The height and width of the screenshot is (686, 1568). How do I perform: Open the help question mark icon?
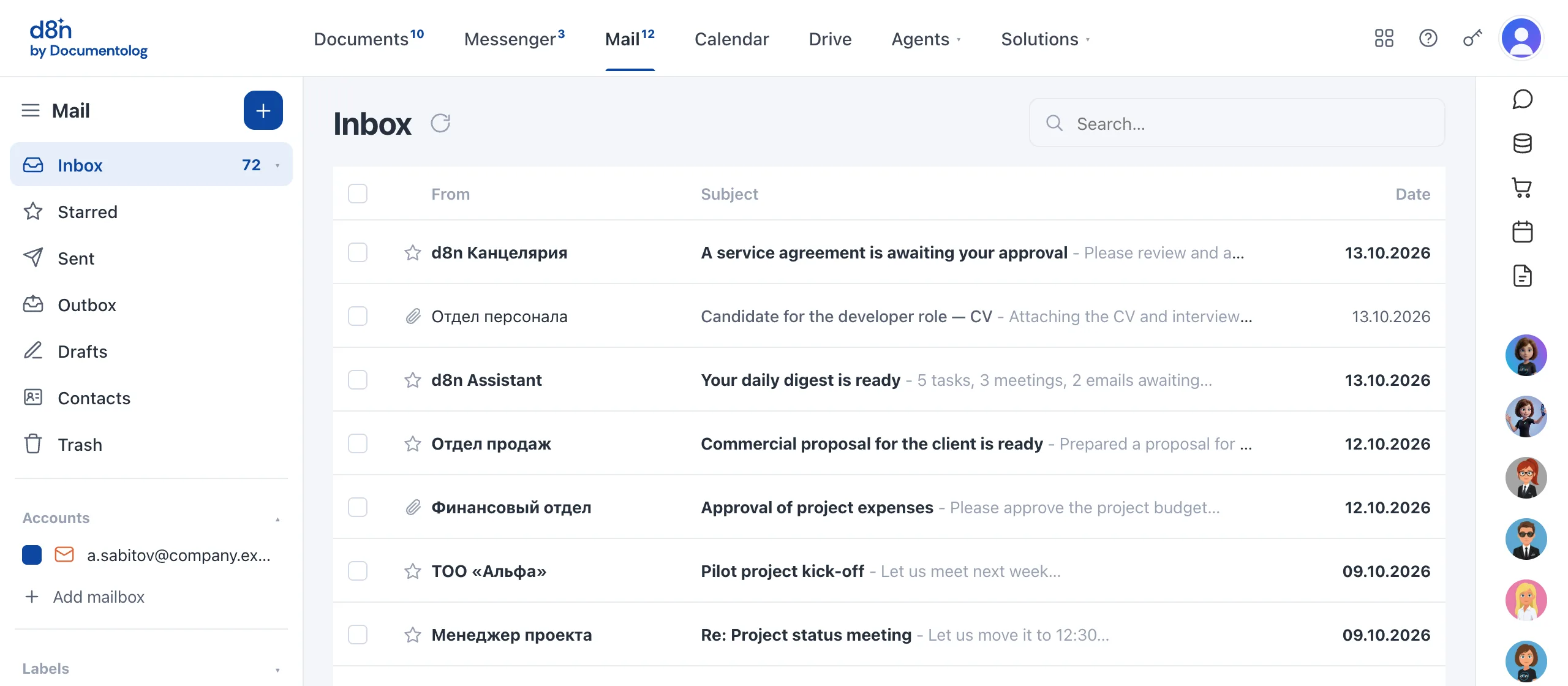pyautogui.click(x=1428, y=39)
